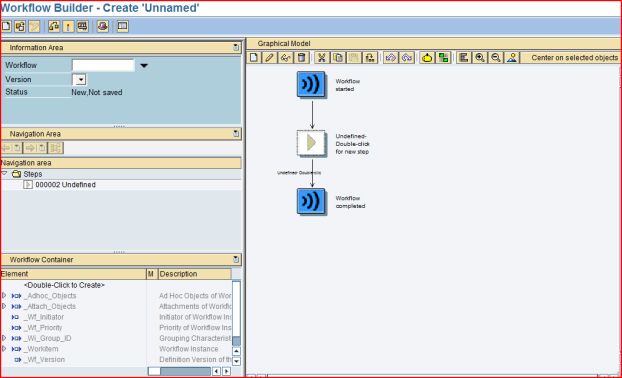
Task: Expand the _Adhoc_Objects container element
Action: [4, 295]
